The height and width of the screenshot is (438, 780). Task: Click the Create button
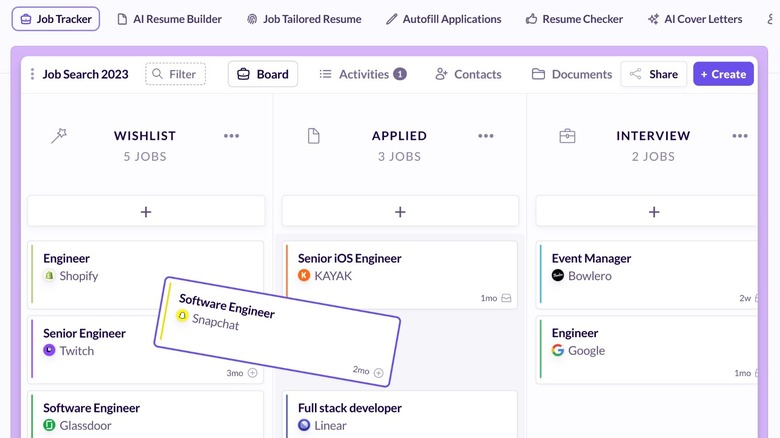click(723, 74)
